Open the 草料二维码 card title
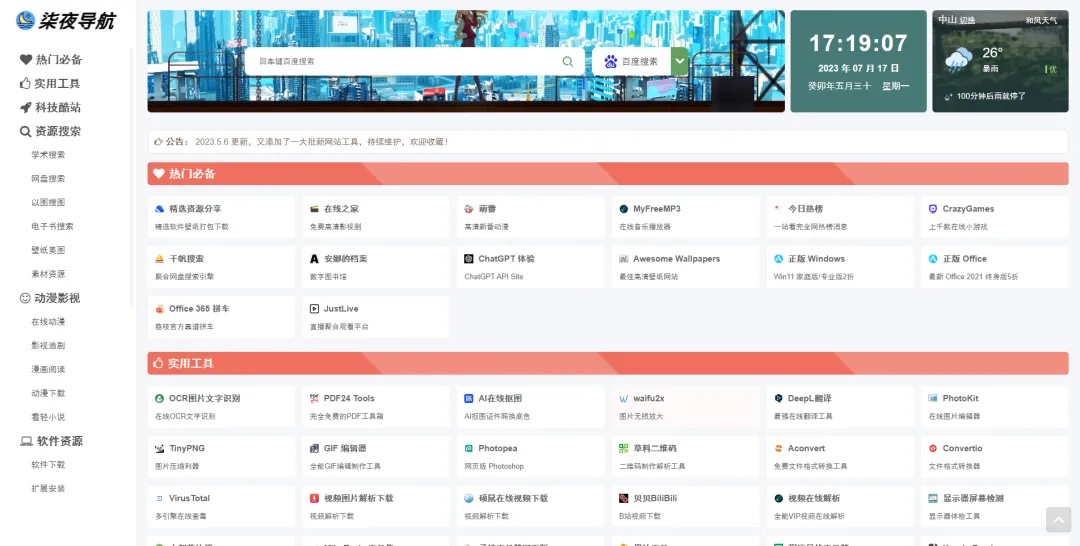The image size is (1080, 546). click(655, 448)
